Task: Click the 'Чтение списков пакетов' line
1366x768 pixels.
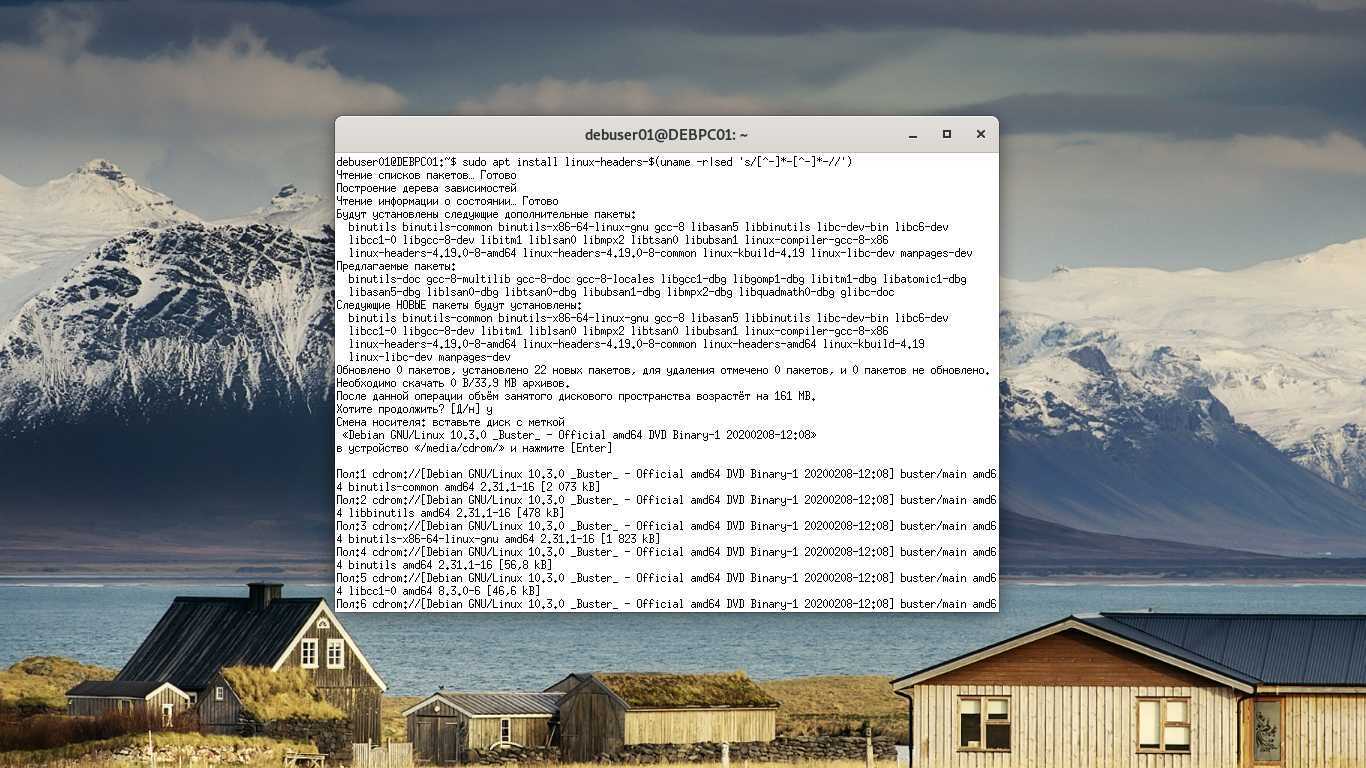Action: [x=426, y=175]
